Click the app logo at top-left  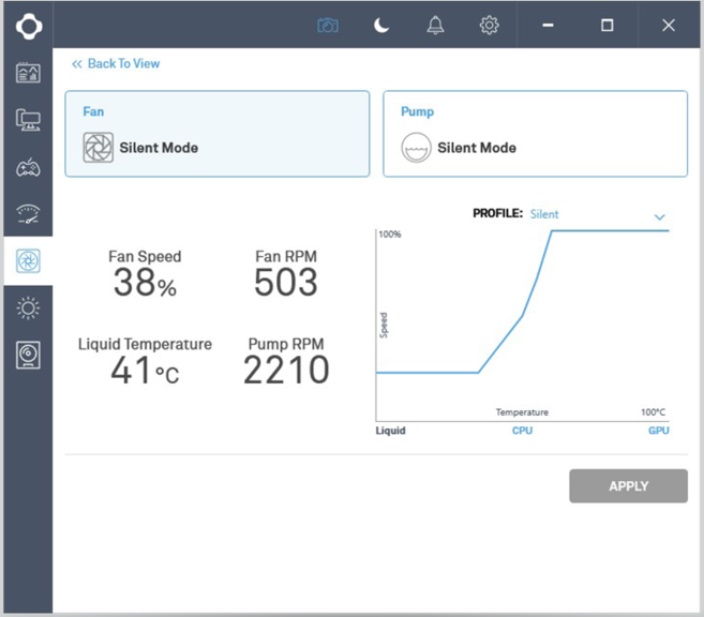tap(28, 26)
